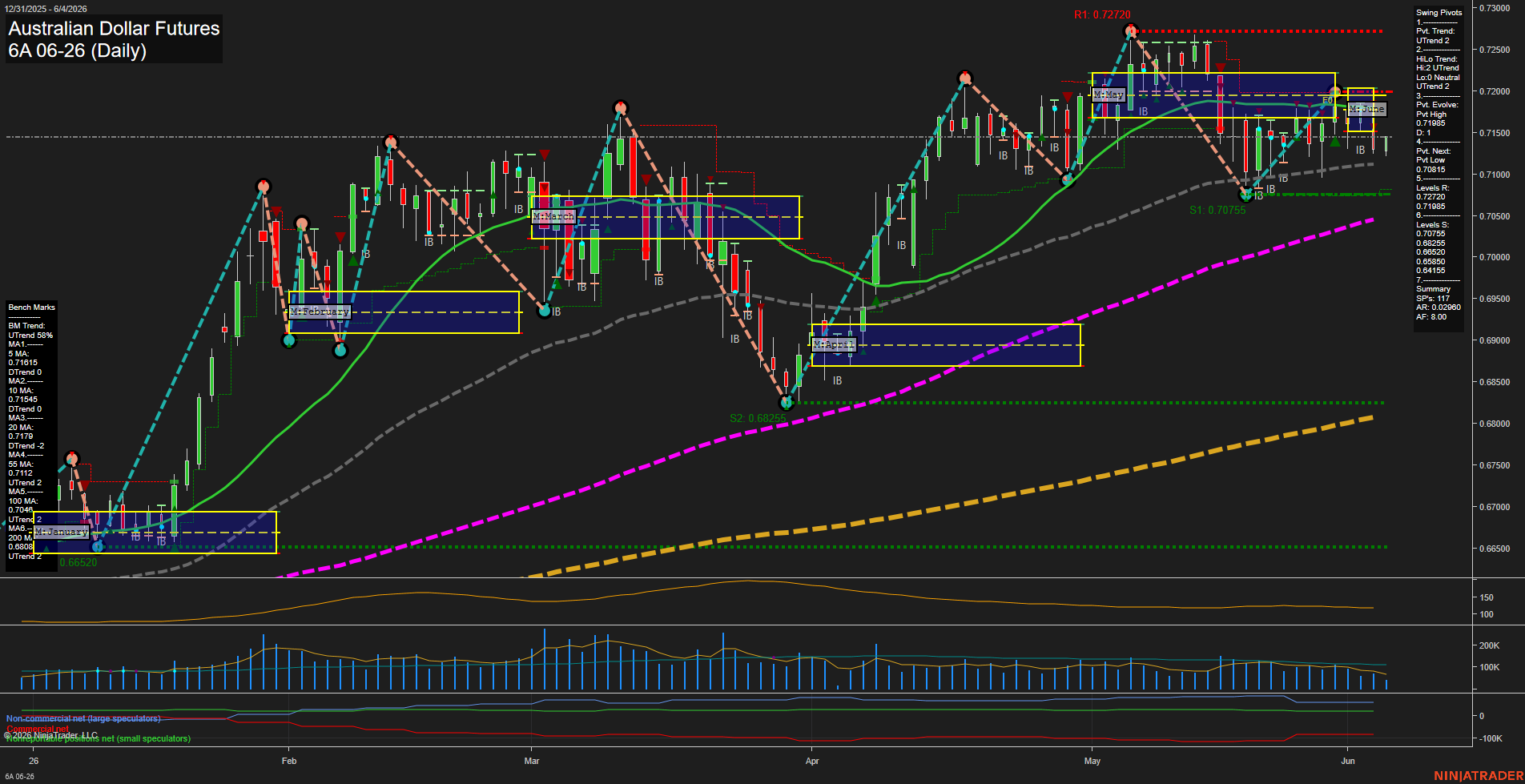1525x784 pixels.
Task: Click the Levels S: heading
Action: 1432,225
